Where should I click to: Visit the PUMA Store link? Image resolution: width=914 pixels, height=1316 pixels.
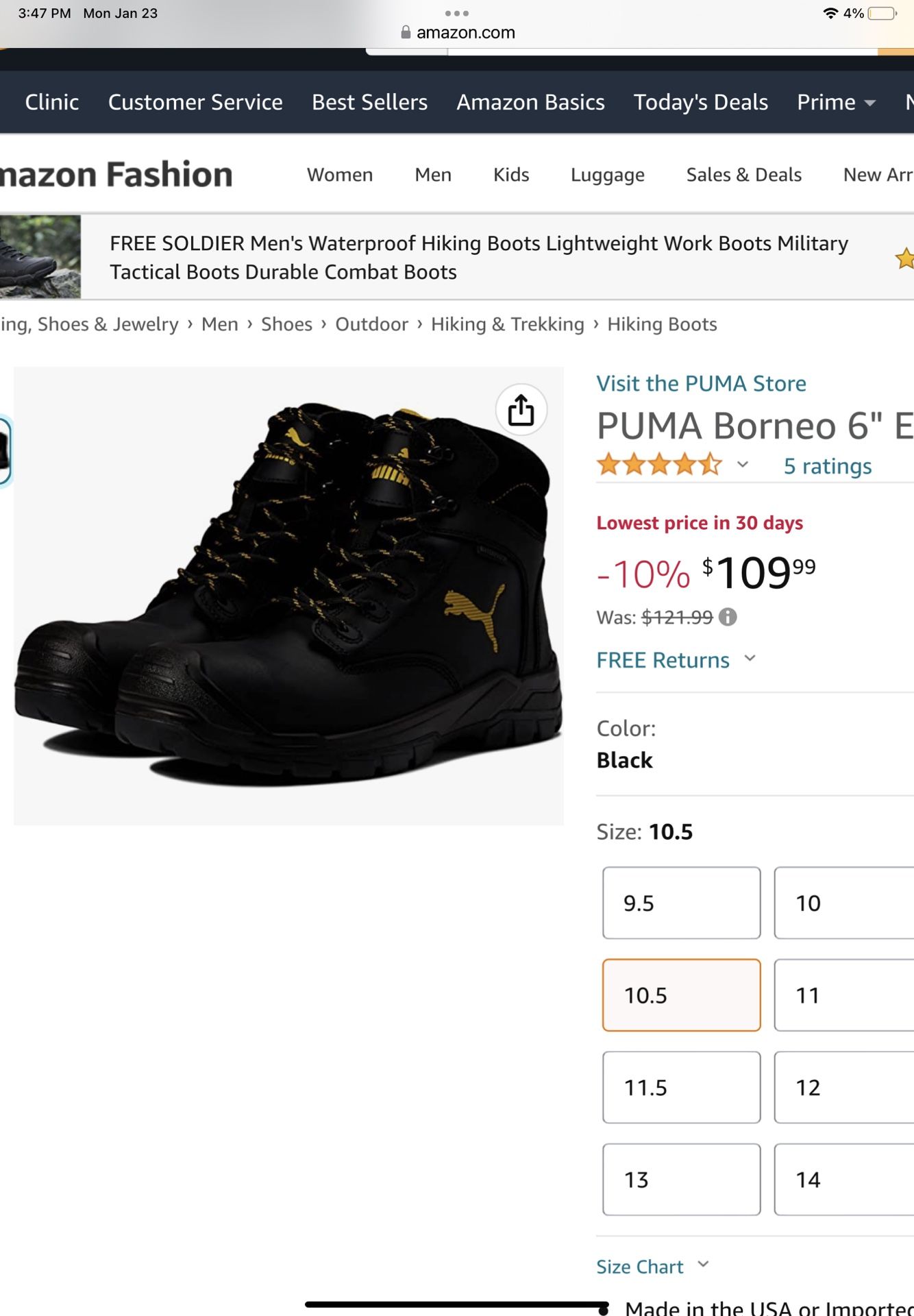click(701, 383)
